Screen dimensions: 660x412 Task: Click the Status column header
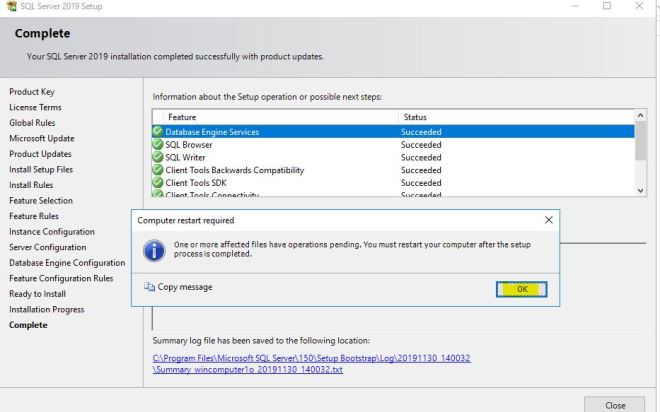[414, 117]
